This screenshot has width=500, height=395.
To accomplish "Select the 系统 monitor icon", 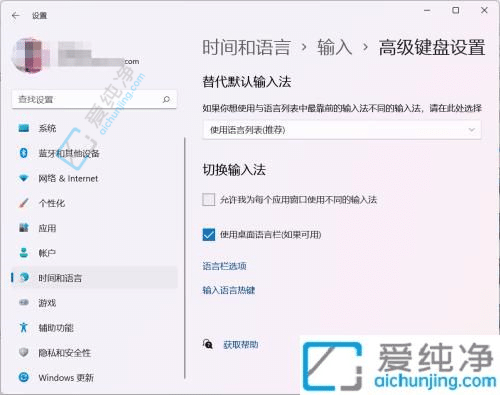I will tap(24, 128).
